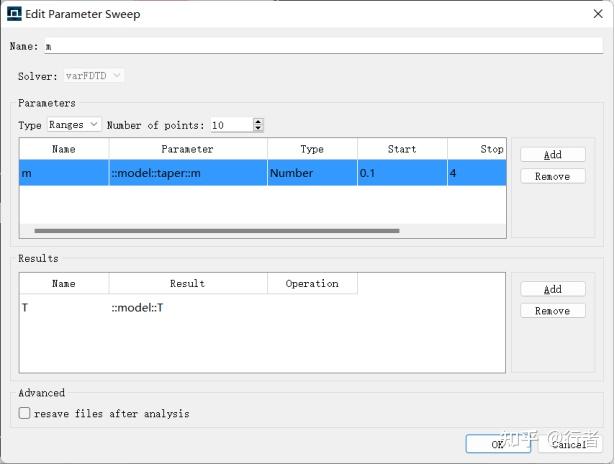
Task: Click the Number of points value field
Action: click(229, 125)
